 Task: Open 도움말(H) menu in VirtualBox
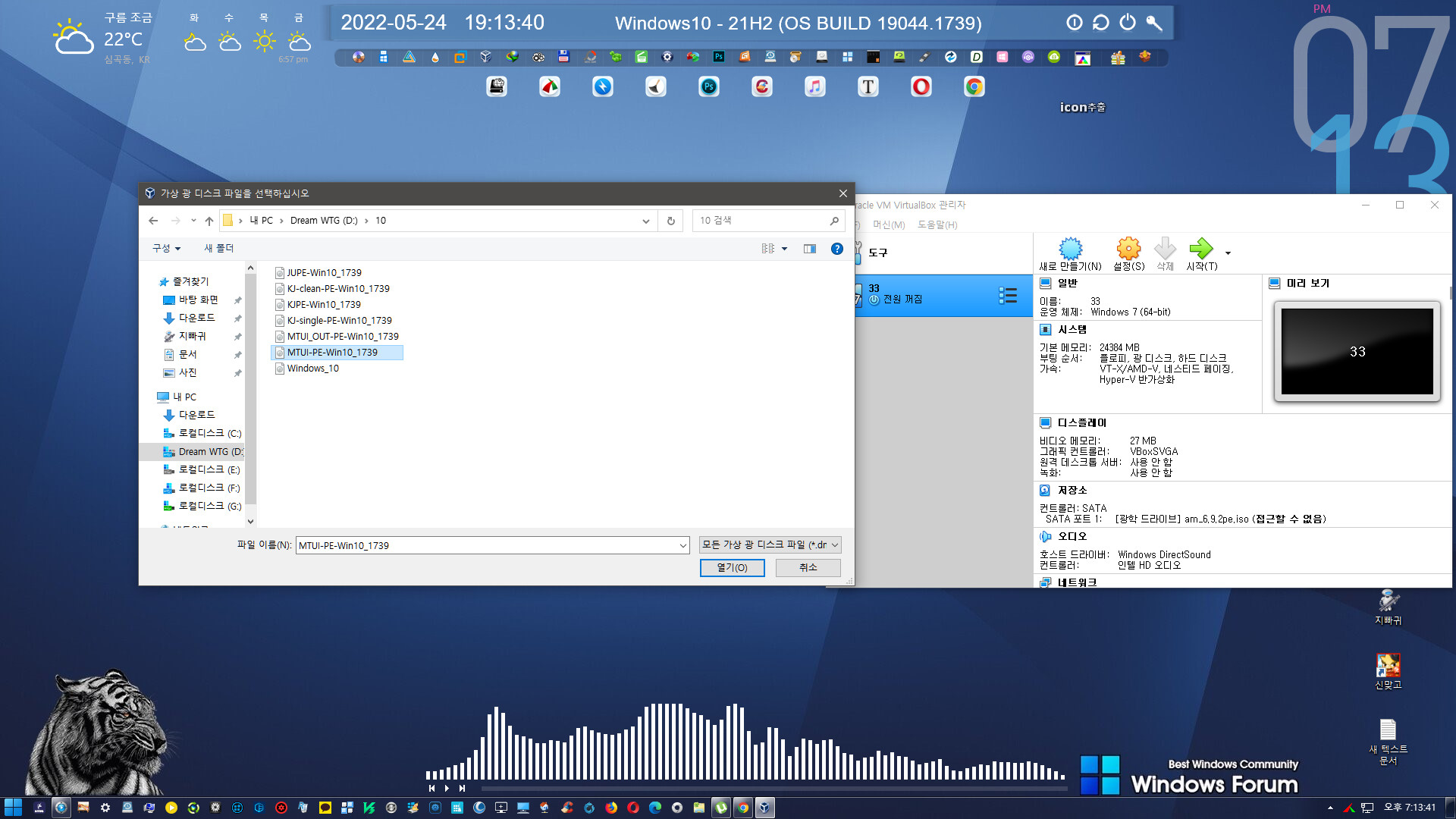pos(937,224)
